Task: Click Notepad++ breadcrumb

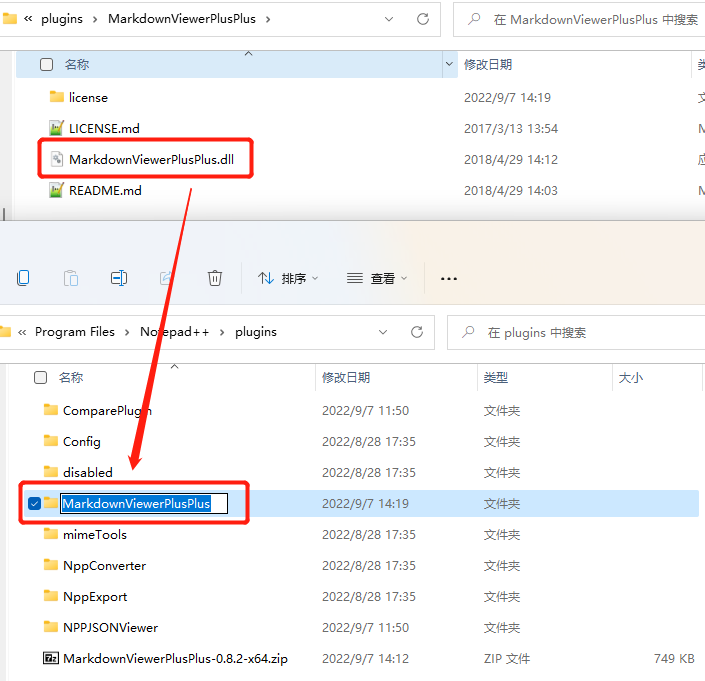Action: click(x=174, y=332)
